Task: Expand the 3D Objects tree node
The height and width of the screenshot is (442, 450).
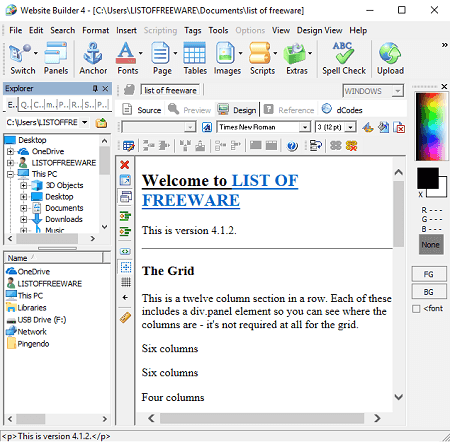Action: [23, 185]
